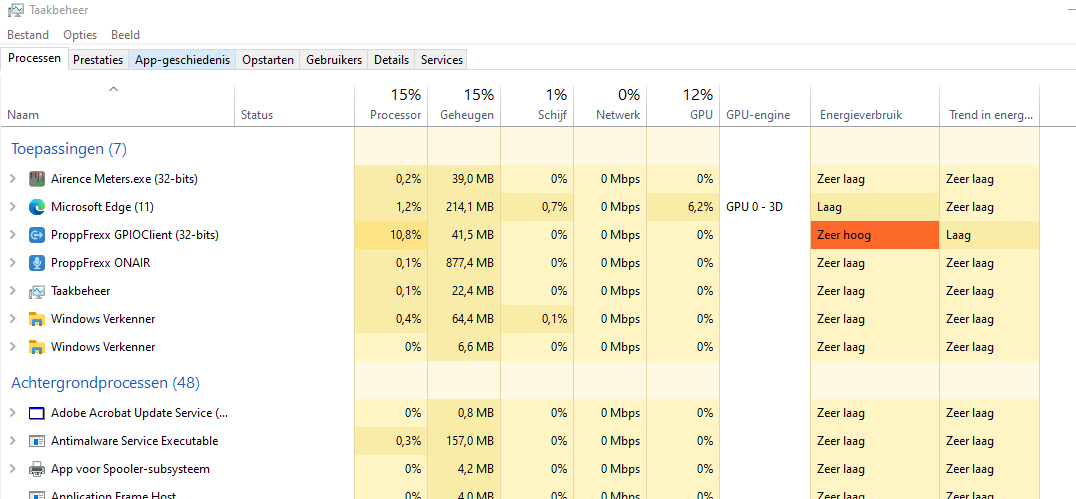Image resolution: width=1076 pixels, height=499 pixels.
Task: Click the Microsoft Edge icon in list
Action: (37, 207)
